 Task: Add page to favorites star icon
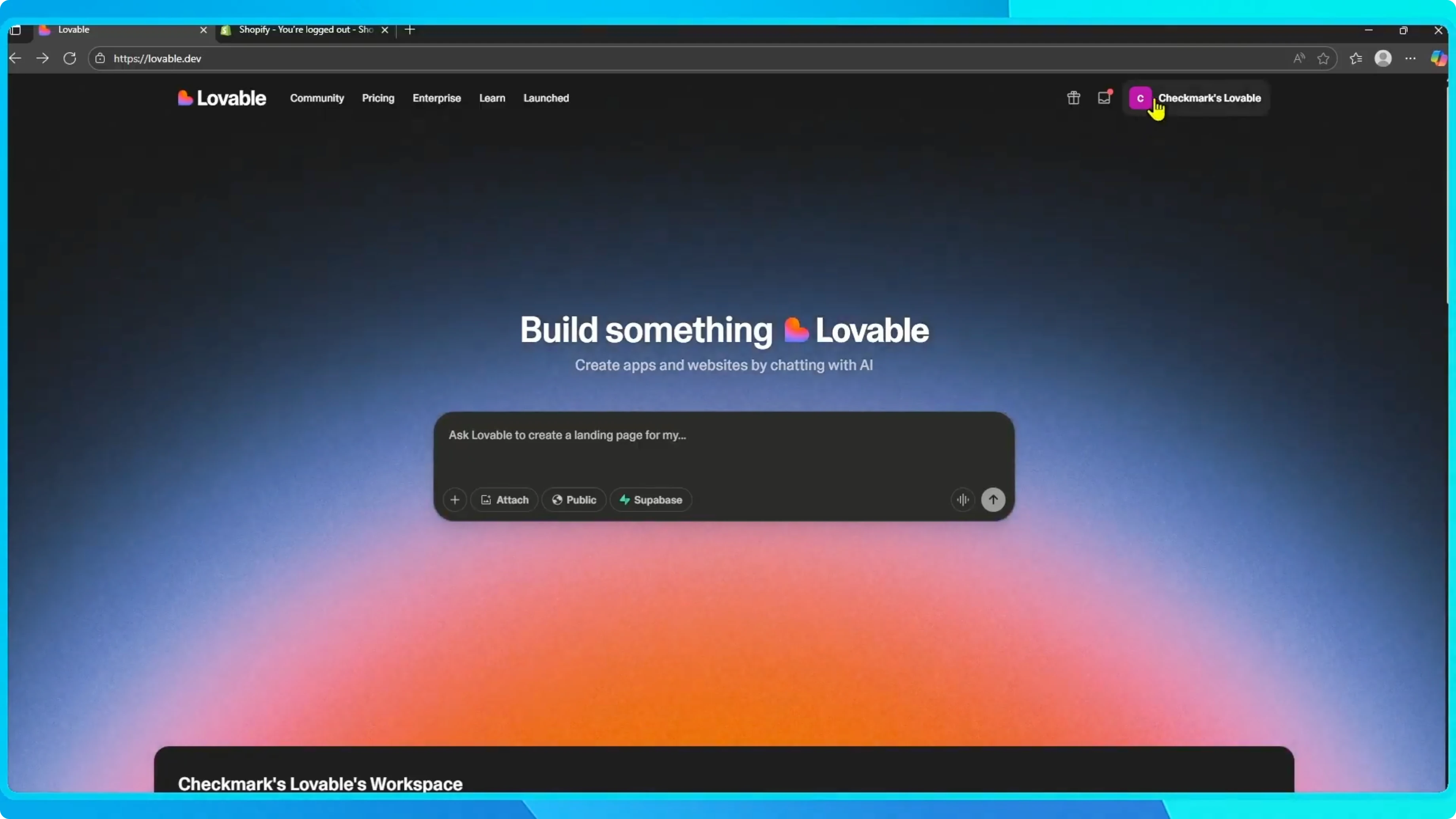[x=1323, y=58]
